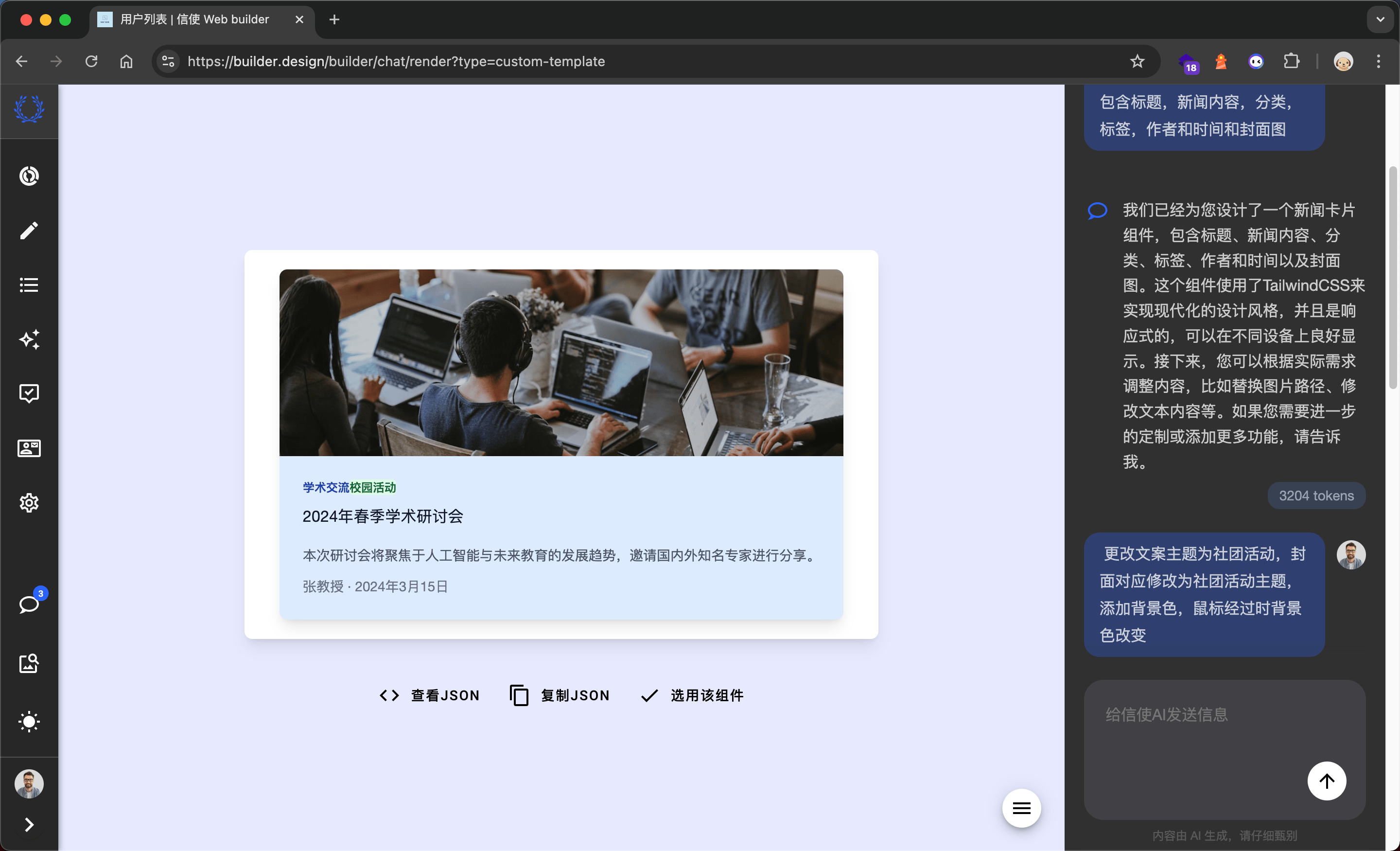Click the 查看JSON button
Viewport: 1400px width, 851px height.
tap(430, 695)
